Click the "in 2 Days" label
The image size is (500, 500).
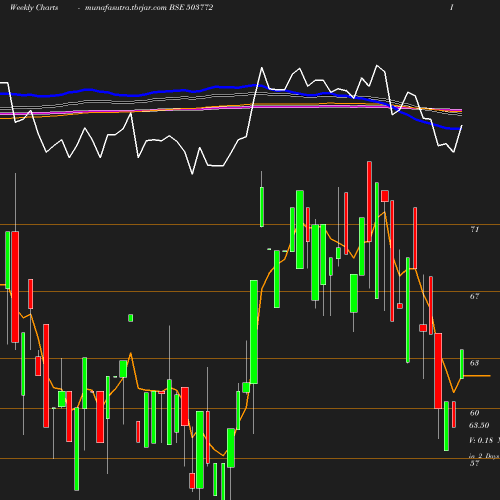pyautogui.click(x=484, y=456)
